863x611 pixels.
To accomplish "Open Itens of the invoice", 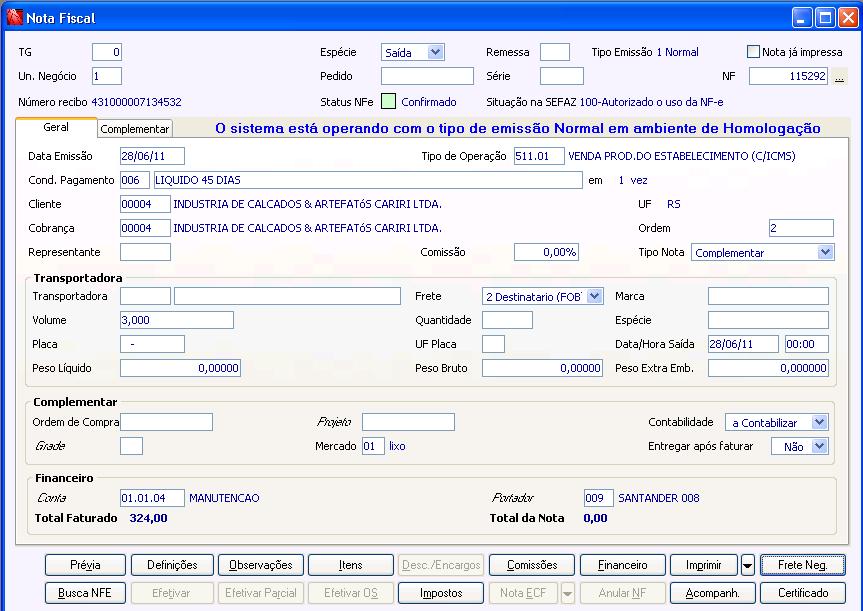I will [x=350, y=565].
